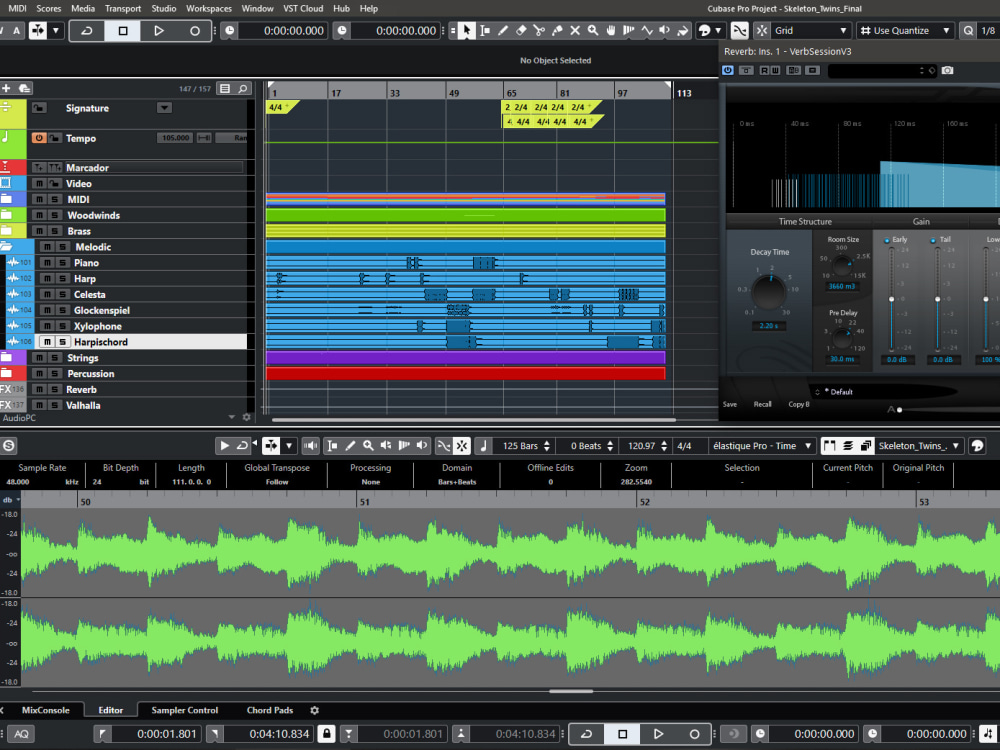
Task: Select the Object Selection arrow tool
Action: click(466, 31)
